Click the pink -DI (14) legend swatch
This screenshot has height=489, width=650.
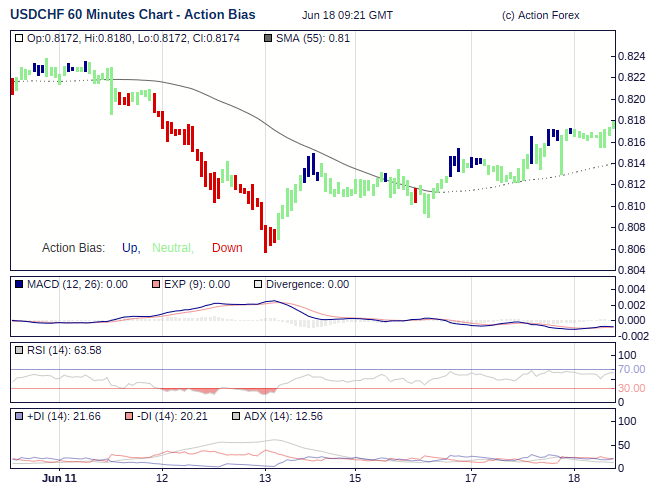pos(130,416)
